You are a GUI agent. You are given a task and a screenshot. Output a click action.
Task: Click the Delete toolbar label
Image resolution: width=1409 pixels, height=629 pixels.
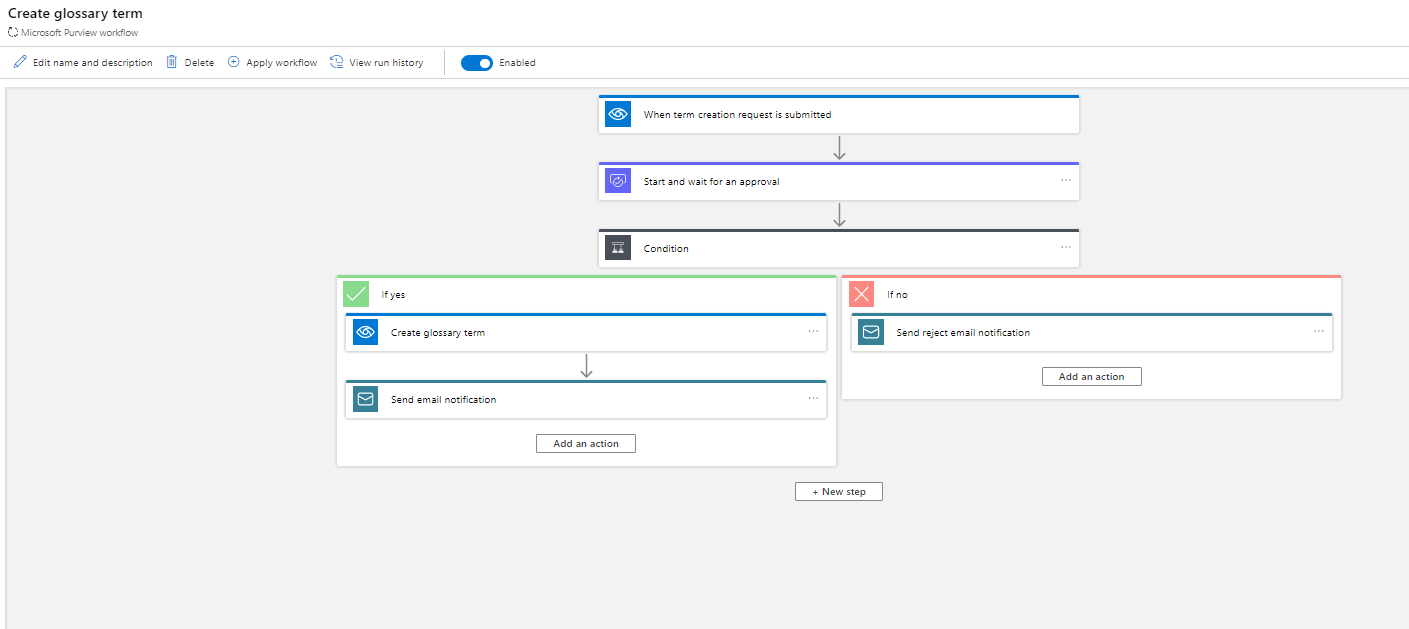(199, 63)
